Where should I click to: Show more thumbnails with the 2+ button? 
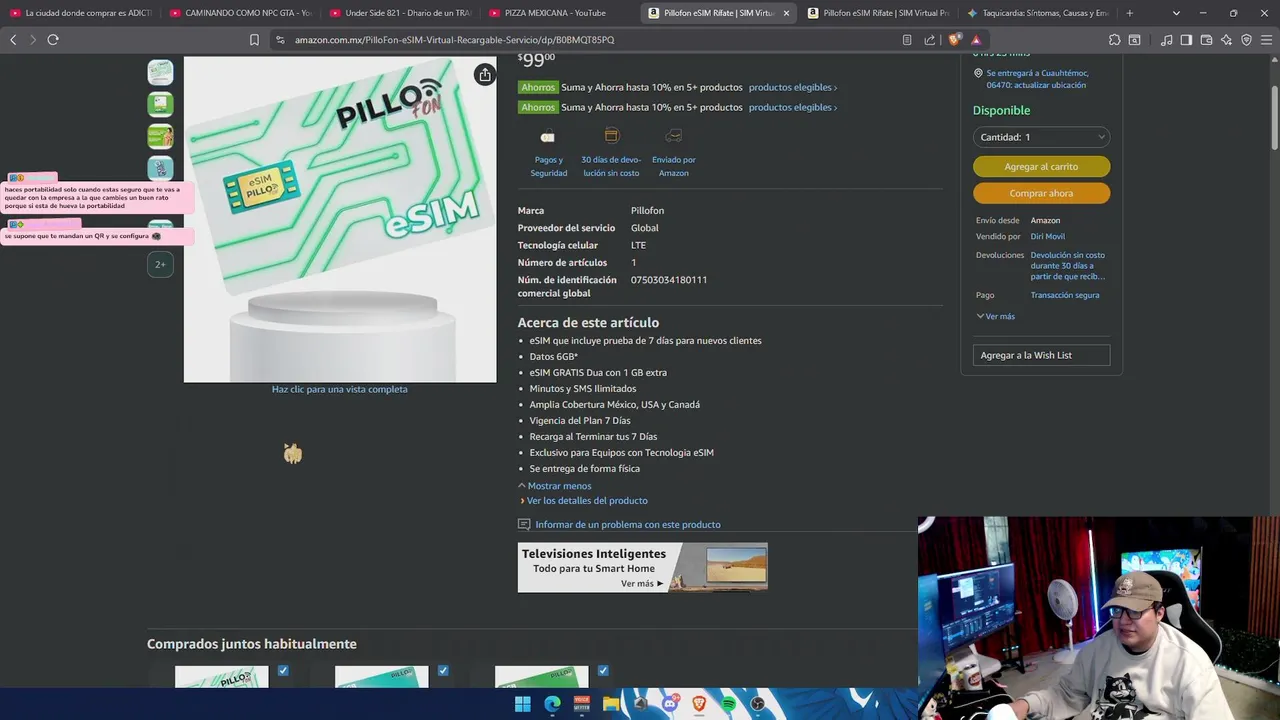pyautogui.click(x=160, y=264)
